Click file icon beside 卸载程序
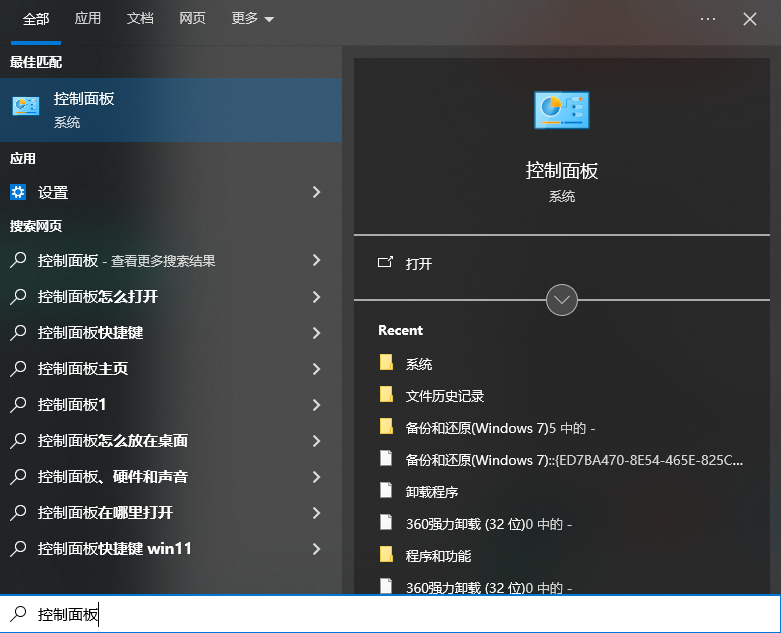Screen dimensions: 781x633 pyautogui.click(x=386, y=491)
